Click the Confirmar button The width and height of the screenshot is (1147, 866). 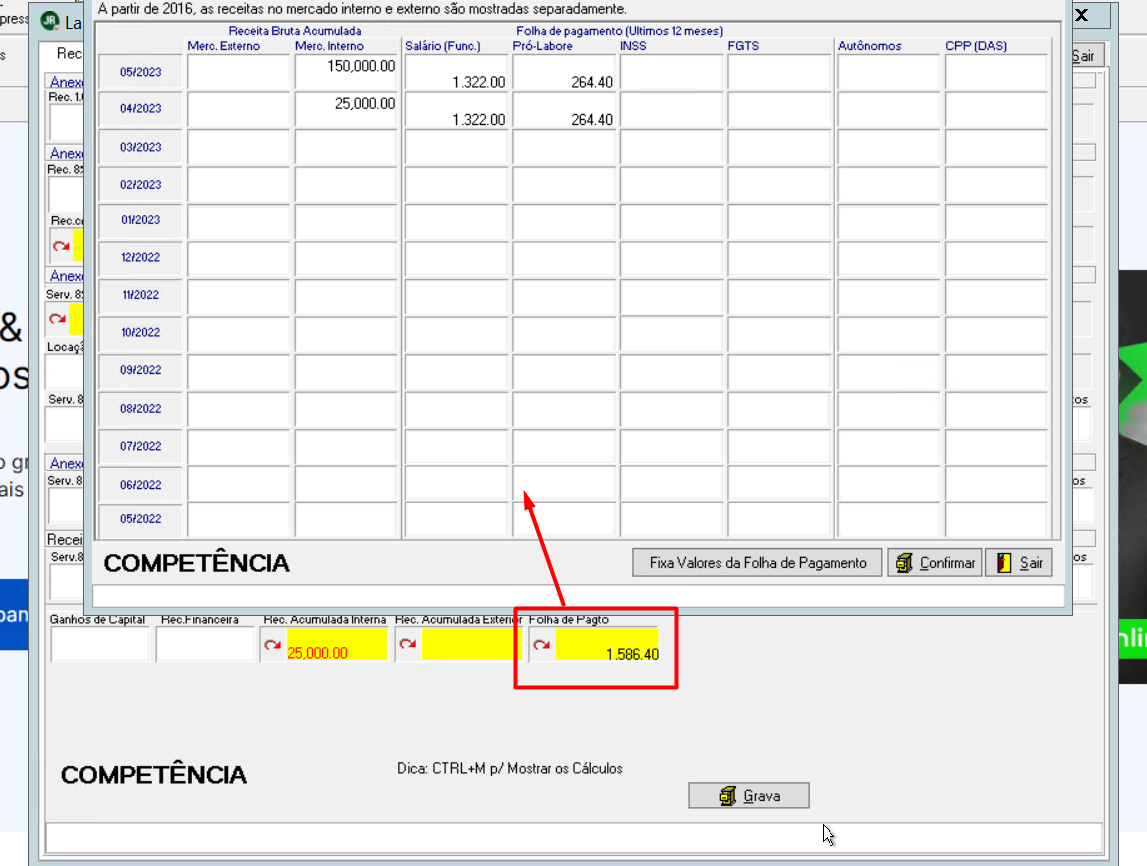935,562
